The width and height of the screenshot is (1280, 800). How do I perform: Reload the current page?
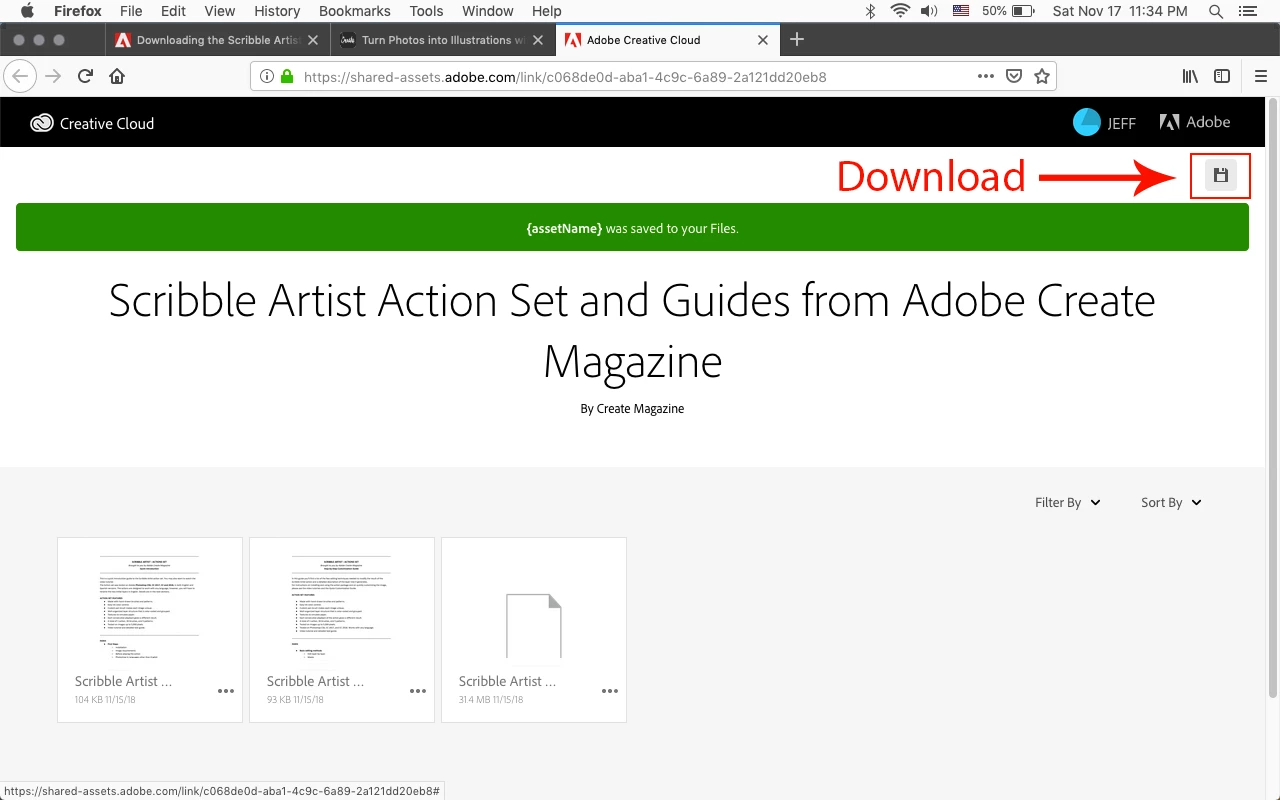pyautogui.click(x=85, y=76)
